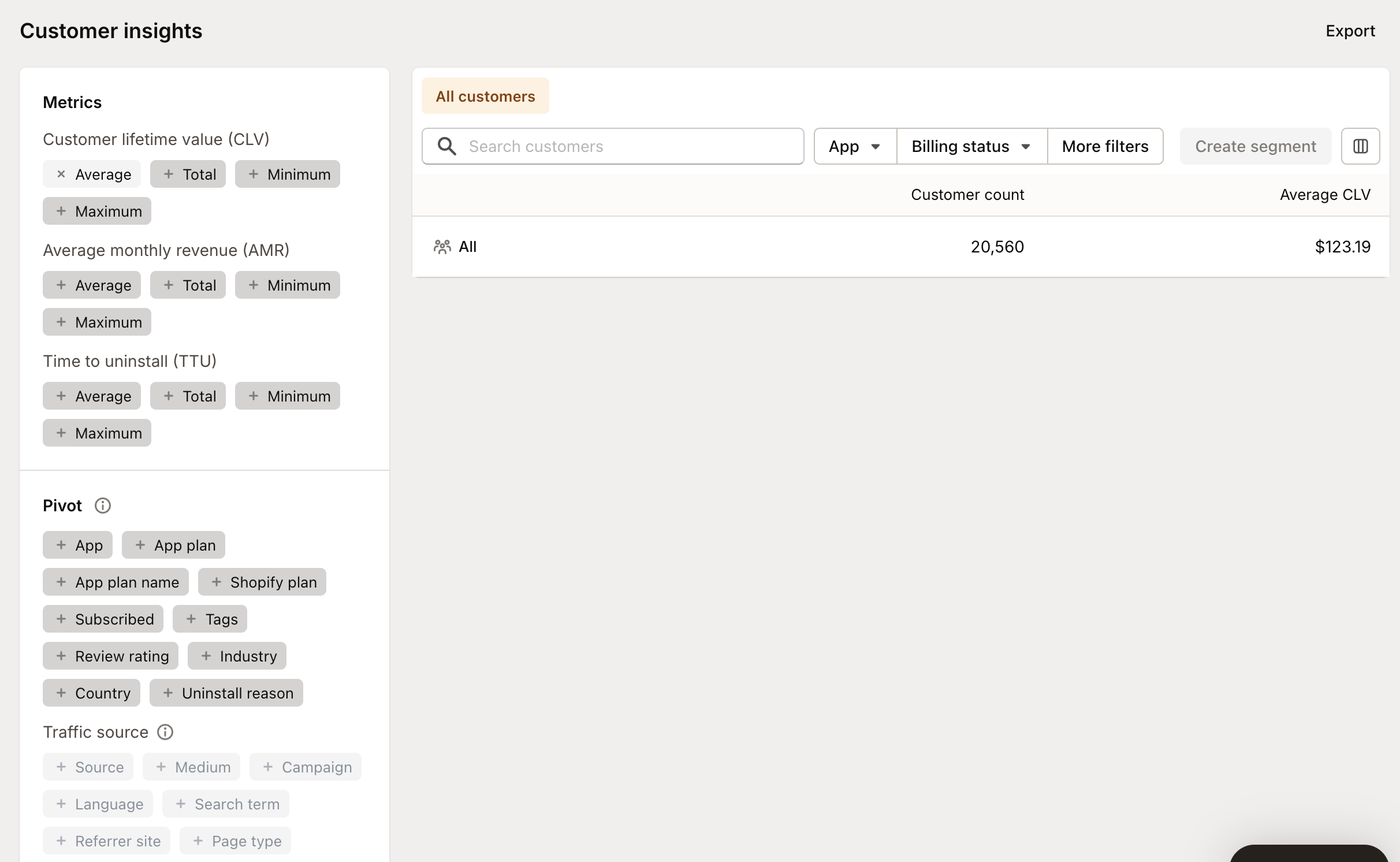Click the Export link
The image size is (1400, 862).
1350,31
